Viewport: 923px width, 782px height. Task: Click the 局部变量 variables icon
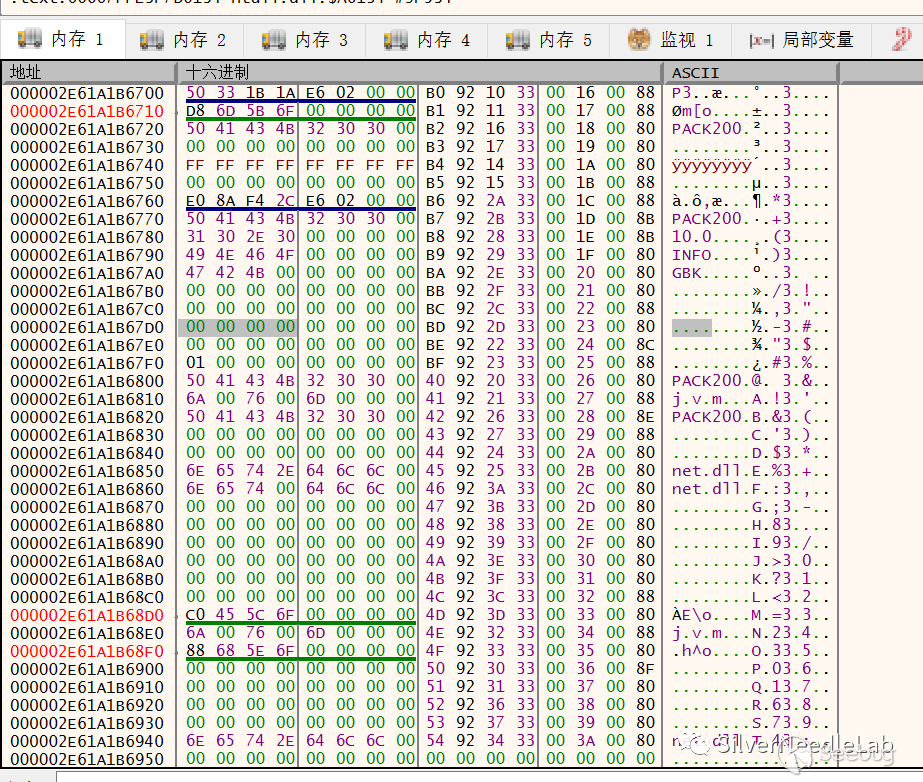pyautogui.click(x=761, y=40)
